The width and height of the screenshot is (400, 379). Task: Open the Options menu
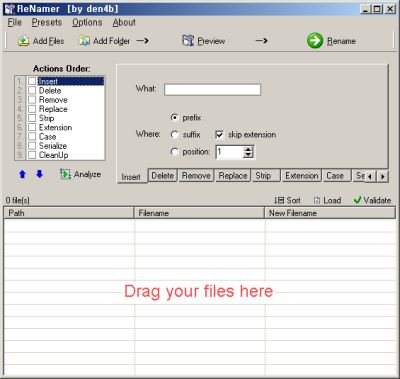(87, 22)
